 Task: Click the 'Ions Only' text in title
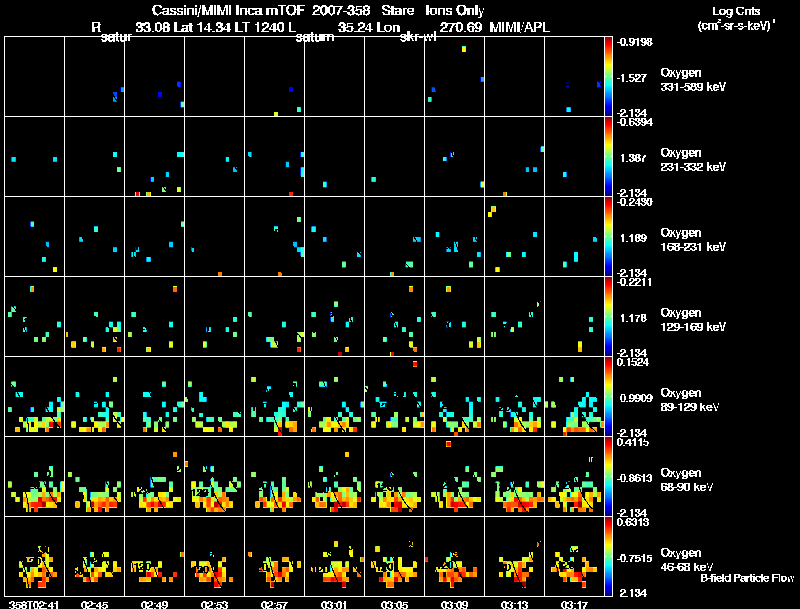click(x=455, y=10)
